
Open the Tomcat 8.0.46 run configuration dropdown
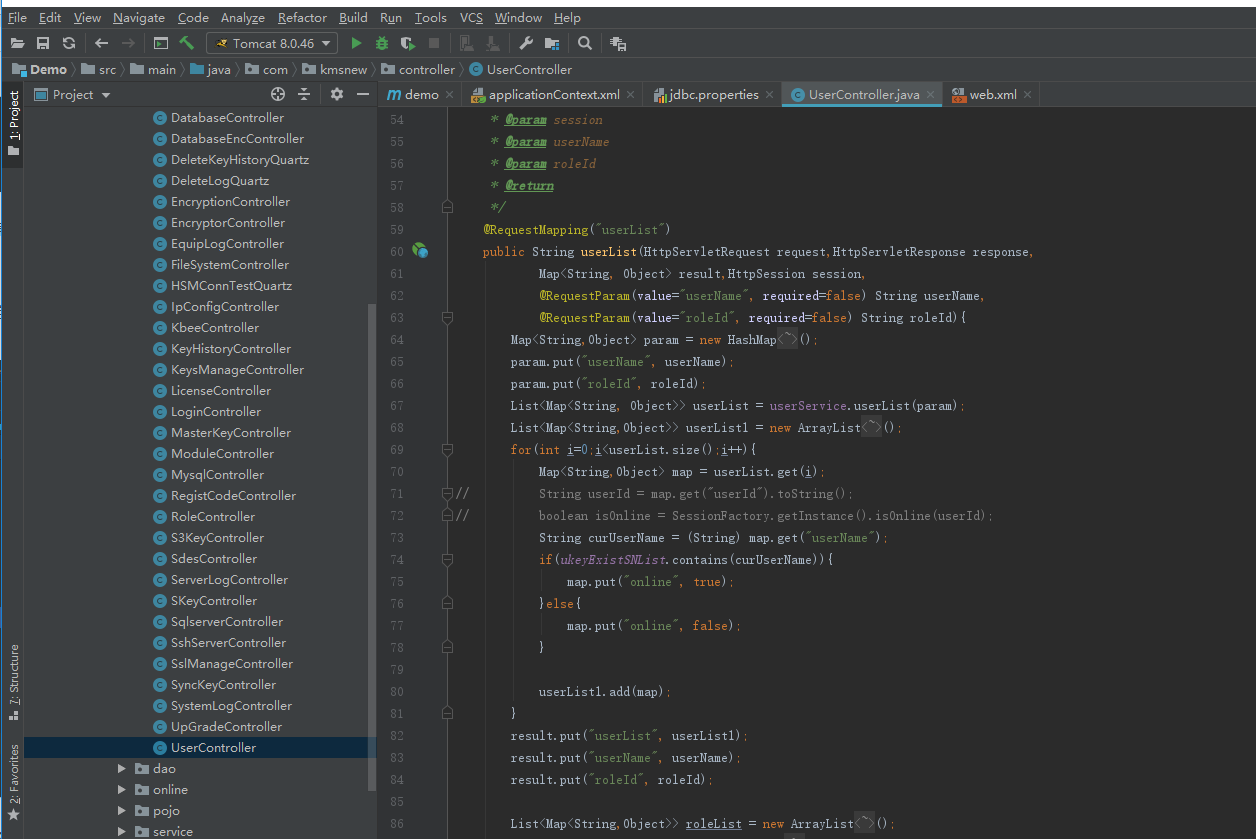272,43
